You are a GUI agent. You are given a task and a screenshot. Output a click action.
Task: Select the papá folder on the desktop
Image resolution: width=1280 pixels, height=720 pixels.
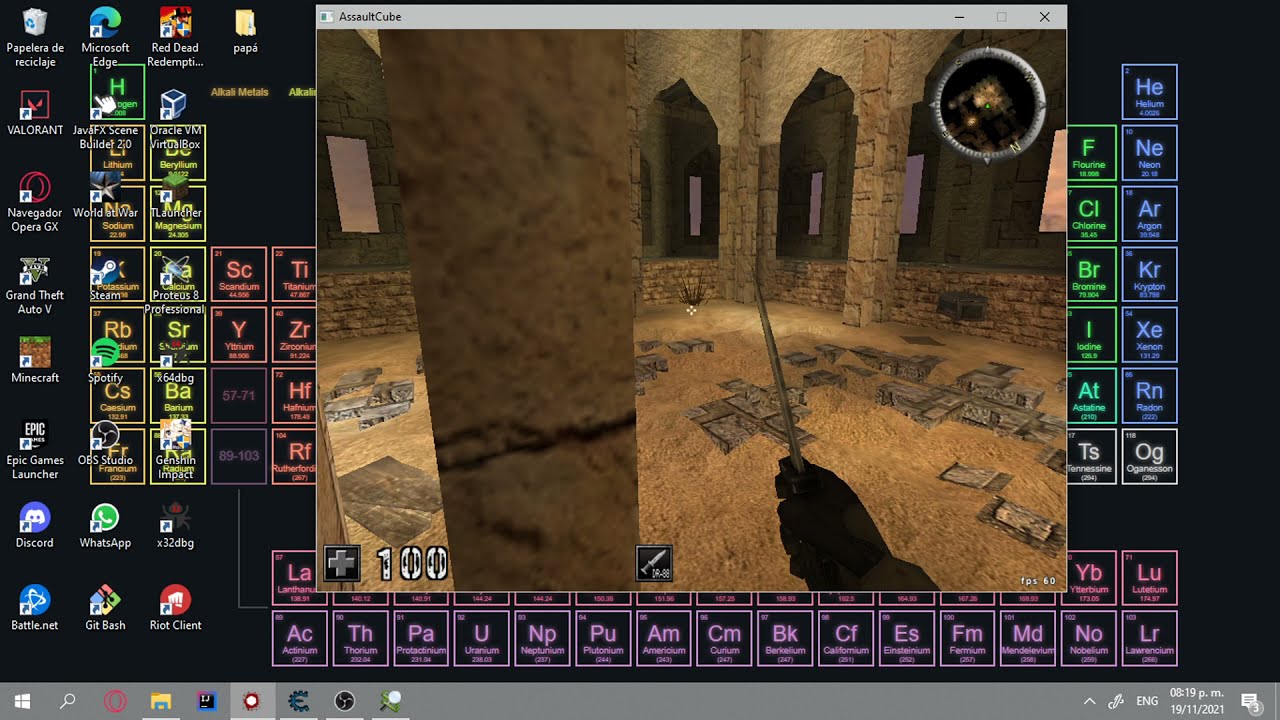tap(245, 32)
